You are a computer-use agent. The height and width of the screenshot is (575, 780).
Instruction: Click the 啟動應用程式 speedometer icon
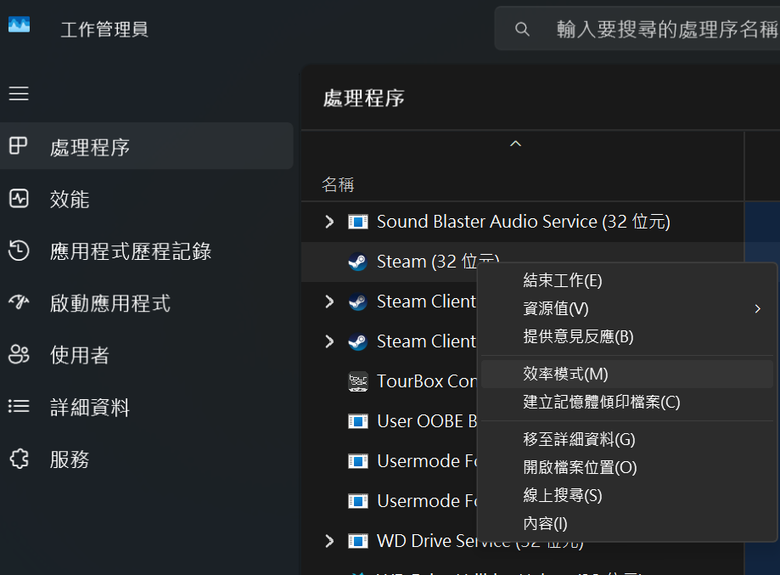tap(19, 302)
